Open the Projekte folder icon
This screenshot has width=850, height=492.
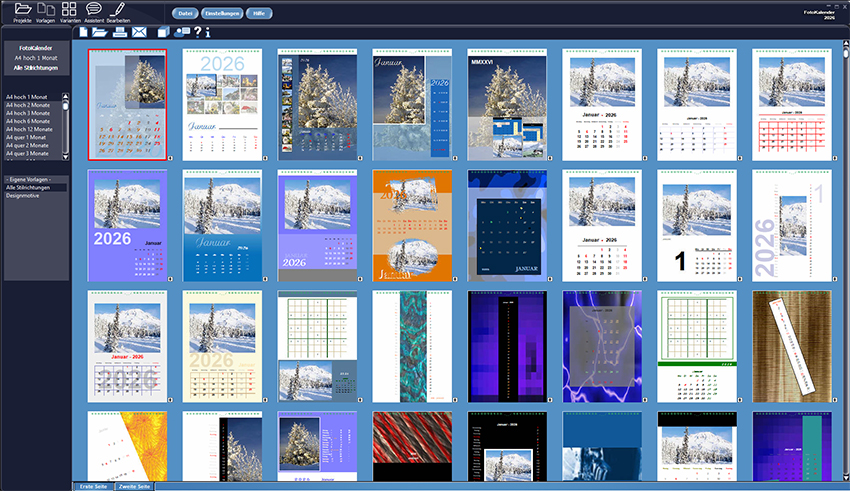23,10
